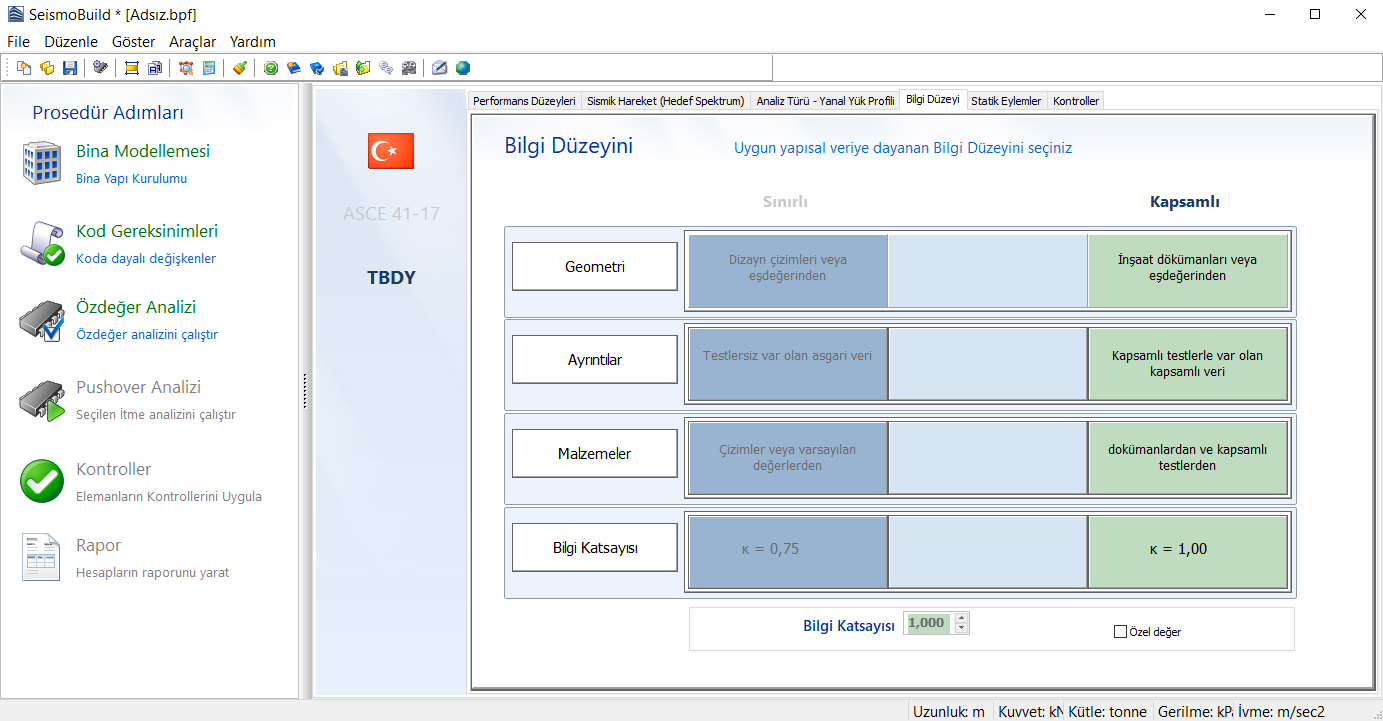Open a file with the folder toolbar icon
The height and width of the screenshot is (721, 1383).
point(47,68)
